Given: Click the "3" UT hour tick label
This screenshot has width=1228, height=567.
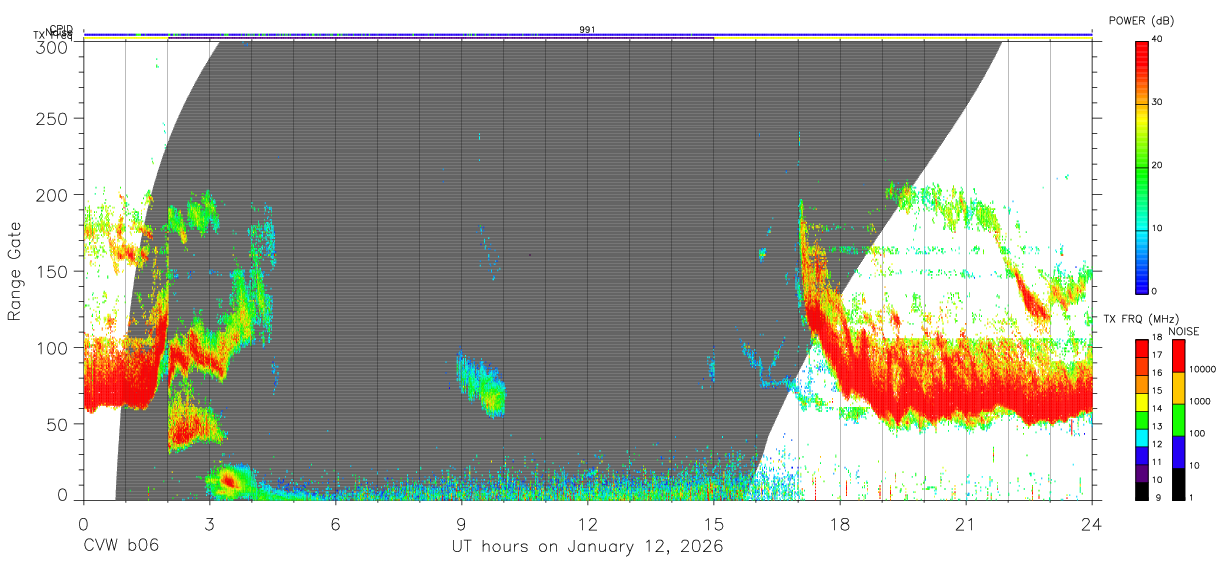Looking at the screenshot, I should click(x=209, y=524).
